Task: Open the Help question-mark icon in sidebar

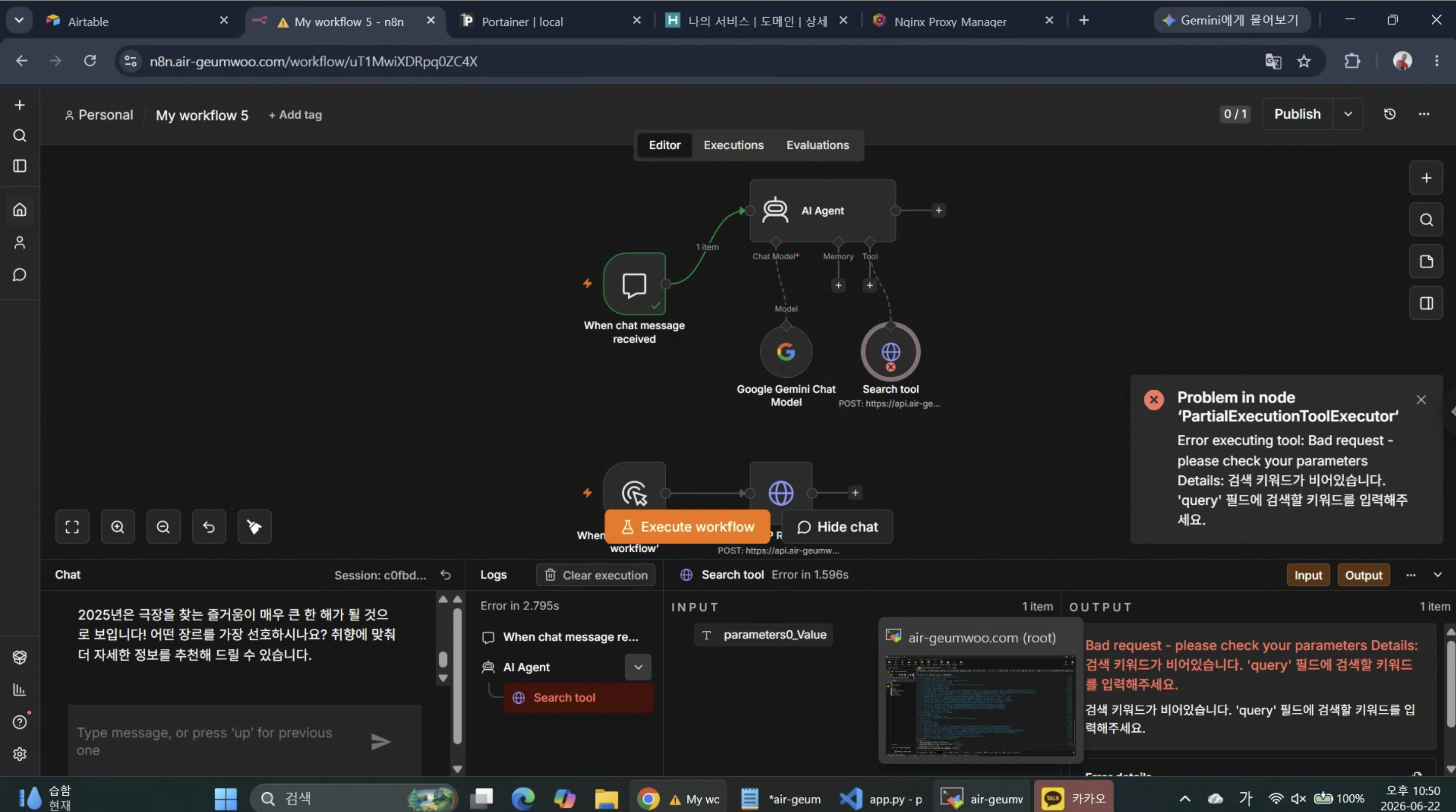Action: point(20,721)
